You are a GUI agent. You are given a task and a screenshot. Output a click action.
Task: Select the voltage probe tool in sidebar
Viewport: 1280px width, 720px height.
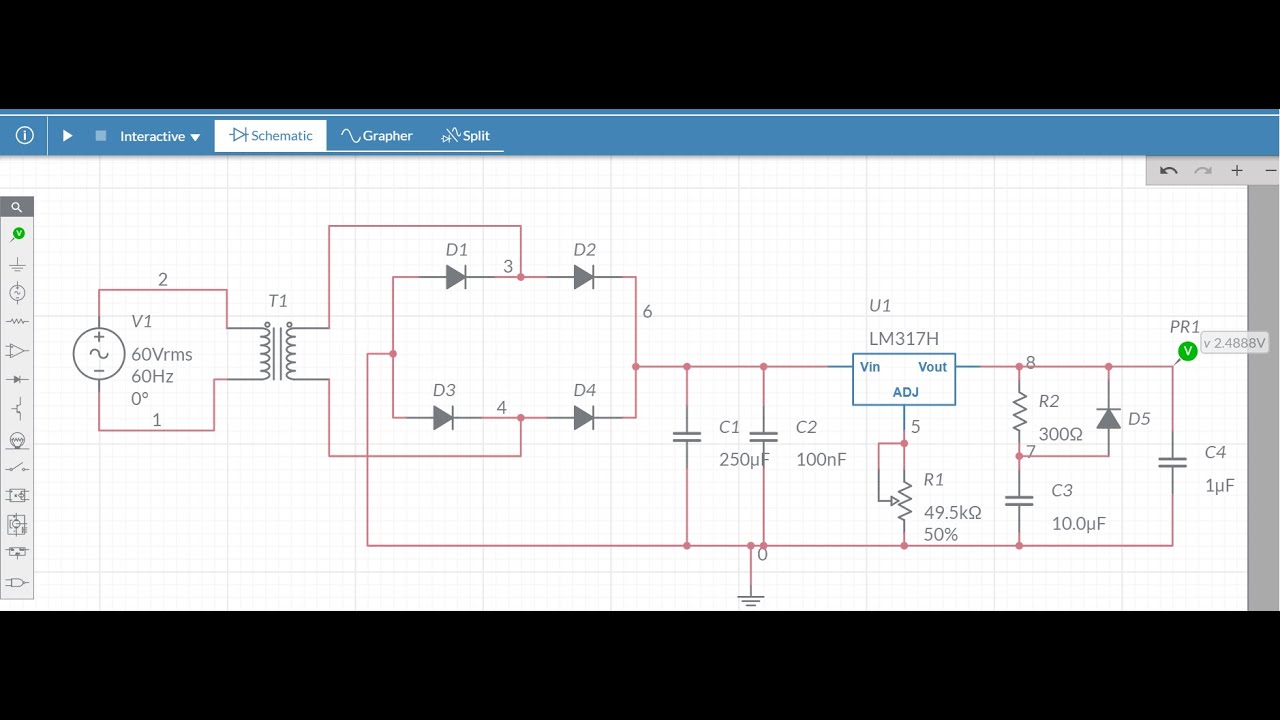pyautogui.click(x=18, y=234)
